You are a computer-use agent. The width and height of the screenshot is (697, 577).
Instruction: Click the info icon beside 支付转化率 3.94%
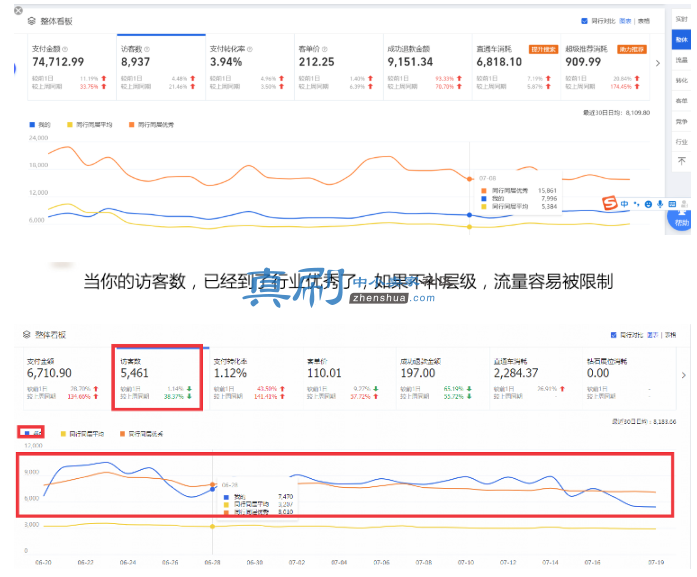pyautogui.click(x=250, y=49)
